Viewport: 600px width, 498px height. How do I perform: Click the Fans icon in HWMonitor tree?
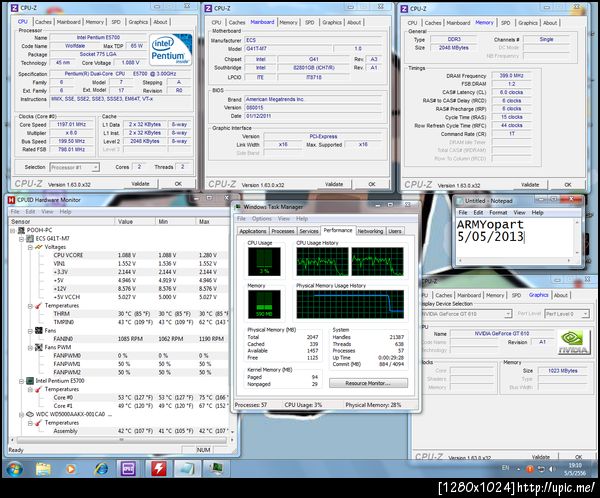click(39, 330)
